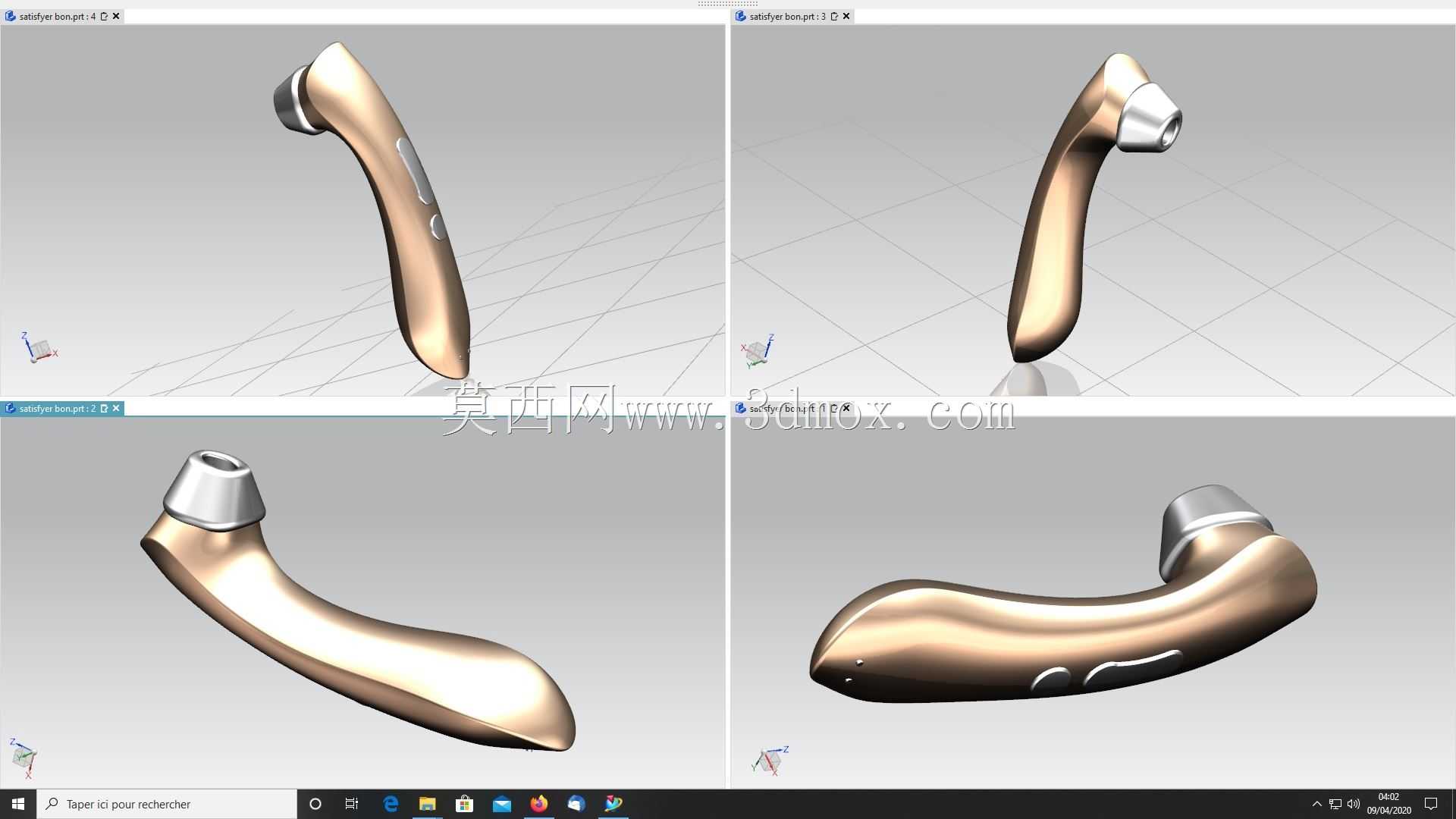Close the satisfyer bon.prt : 4 tab
The image size is (1456, 819).
click(116, 16)
